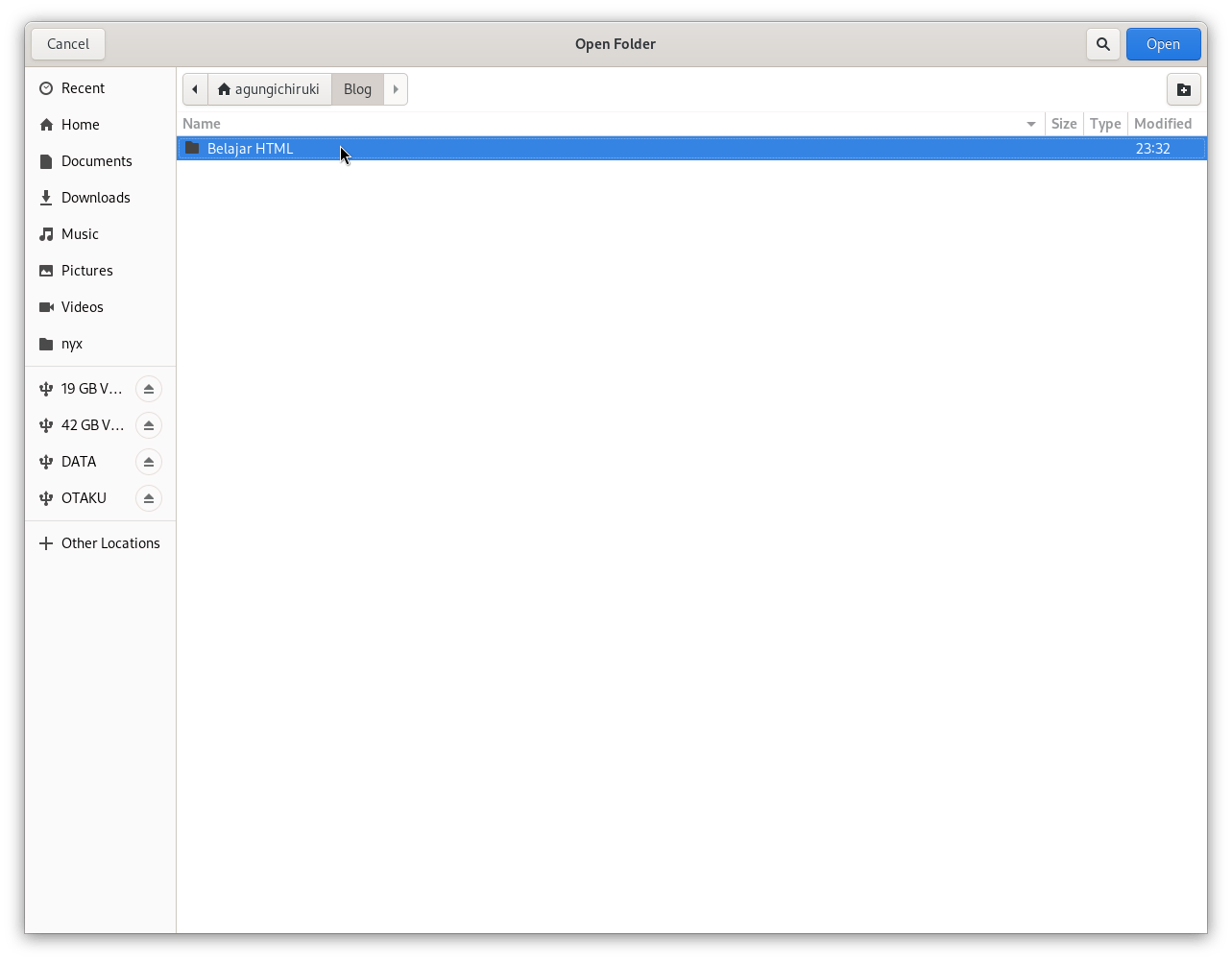Go to Home in sidebar
Viewport: 1232px width, 961px height.
click(x=100, y=125)
